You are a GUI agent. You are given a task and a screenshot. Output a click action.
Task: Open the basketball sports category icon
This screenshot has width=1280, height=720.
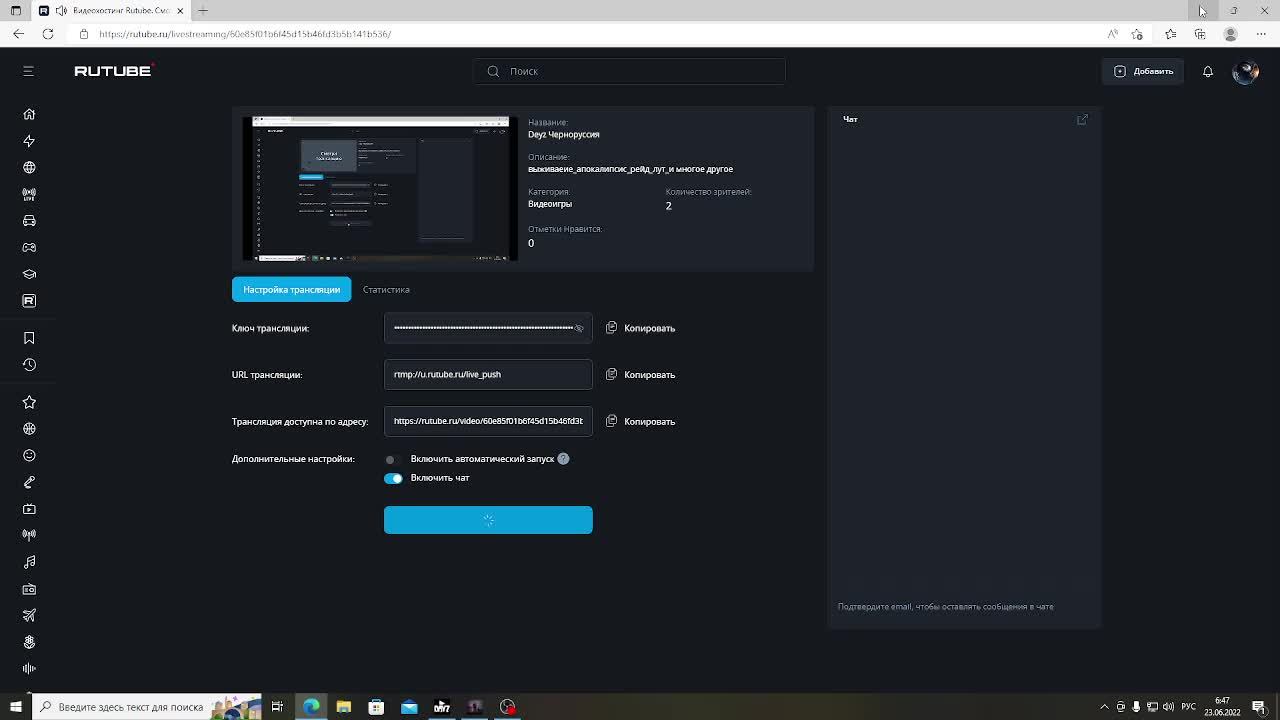(29, 429)
